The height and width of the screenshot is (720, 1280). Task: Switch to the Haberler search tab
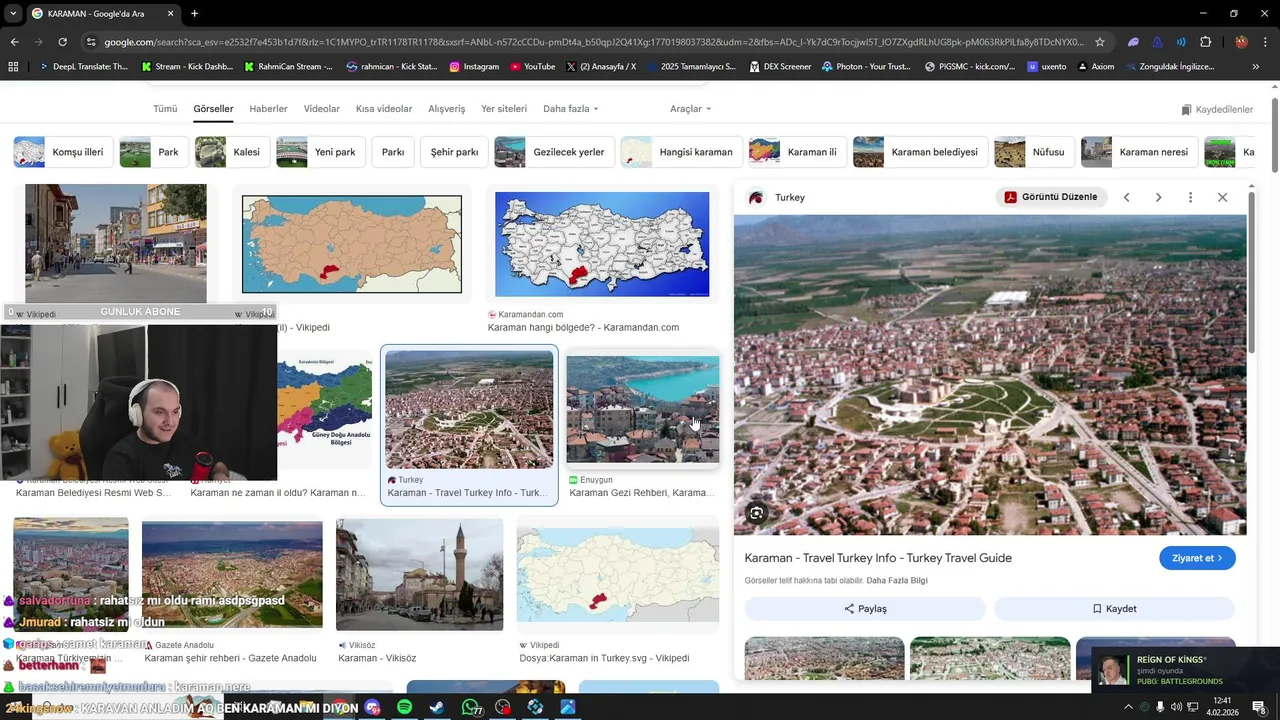pyautogui.click(x=268, y=108)
